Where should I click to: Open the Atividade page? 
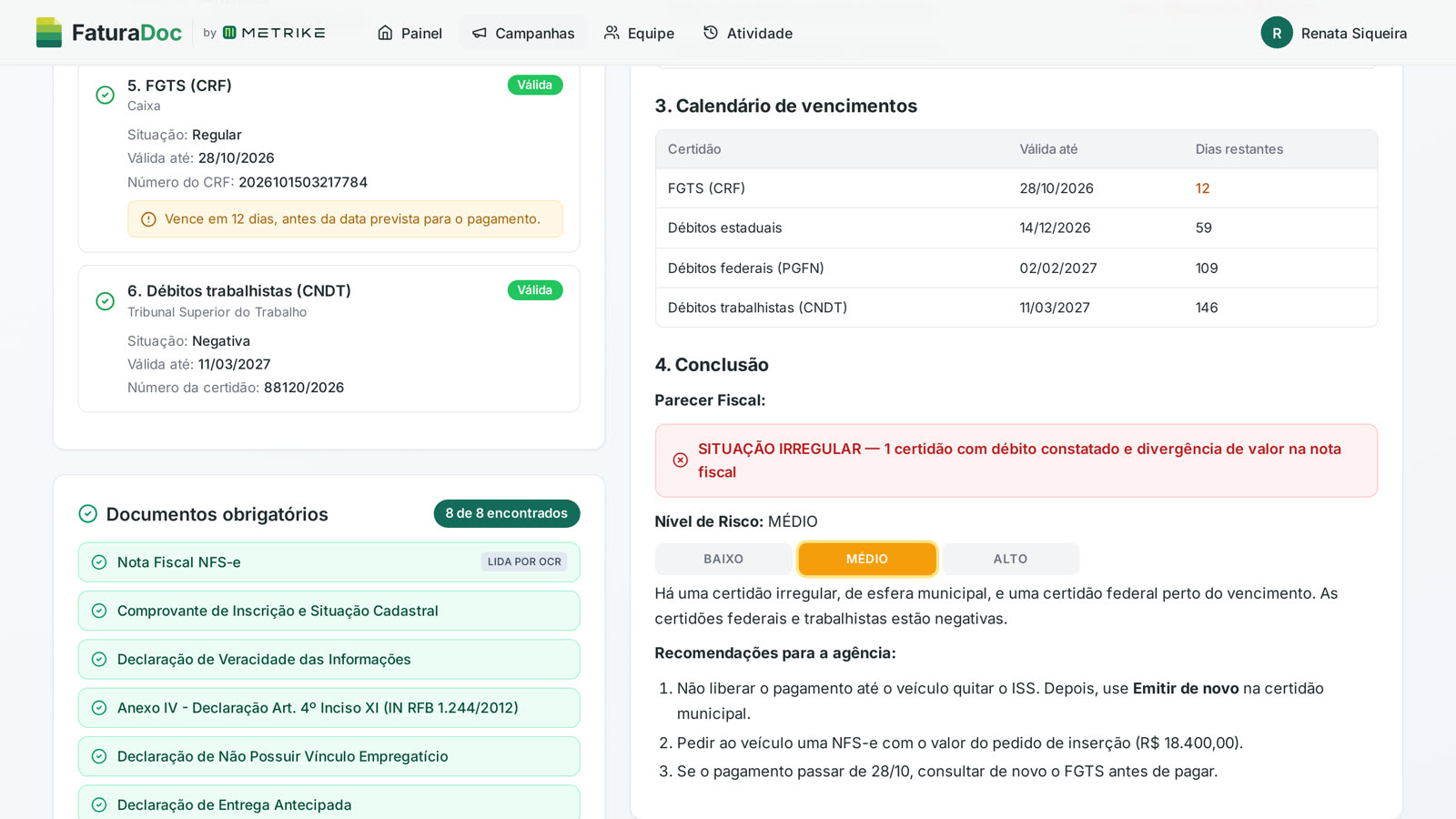click(748, 33)
